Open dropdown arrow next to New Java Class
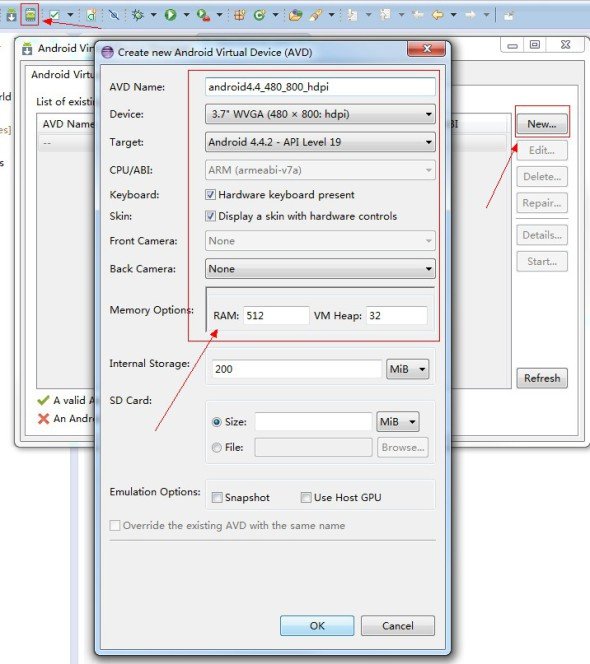The image size is (590, 664). (x=276, y=15)
